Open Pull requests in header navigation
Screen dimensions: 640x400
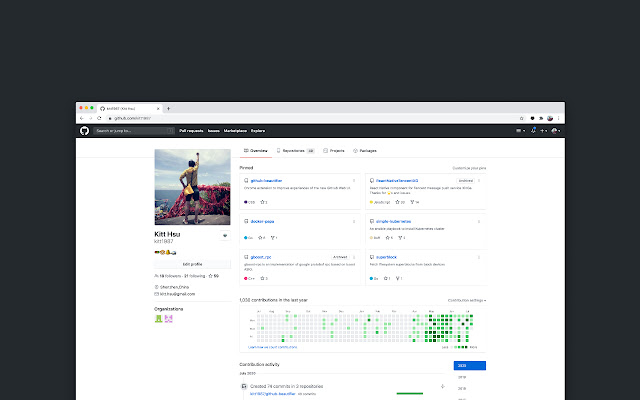point(191,131)
